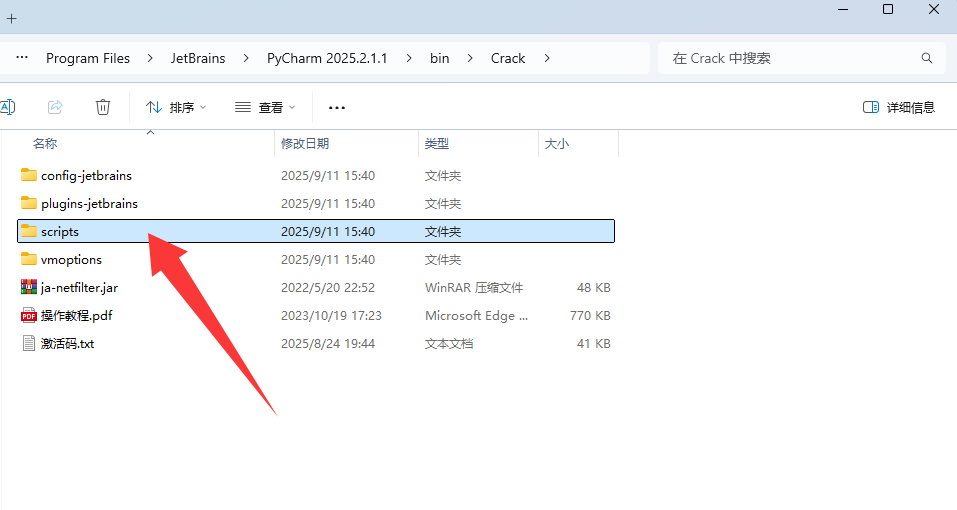The image size is (957, 510).
Task: Click the 文本文档 type cell
Action: click(449, 344)
